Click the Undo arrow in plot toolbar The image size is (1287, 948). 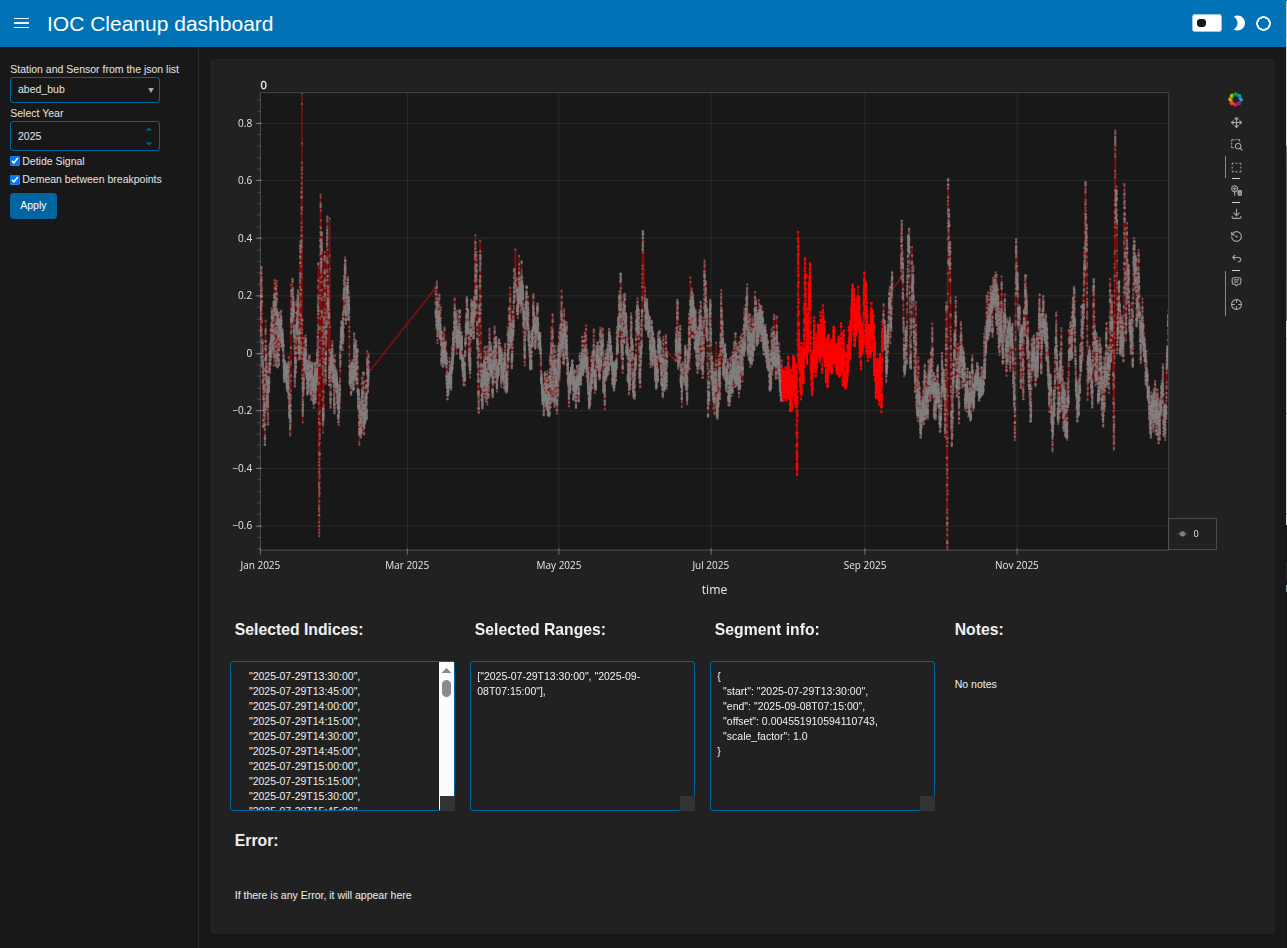pyautogui.click(x=1236, y=259)
